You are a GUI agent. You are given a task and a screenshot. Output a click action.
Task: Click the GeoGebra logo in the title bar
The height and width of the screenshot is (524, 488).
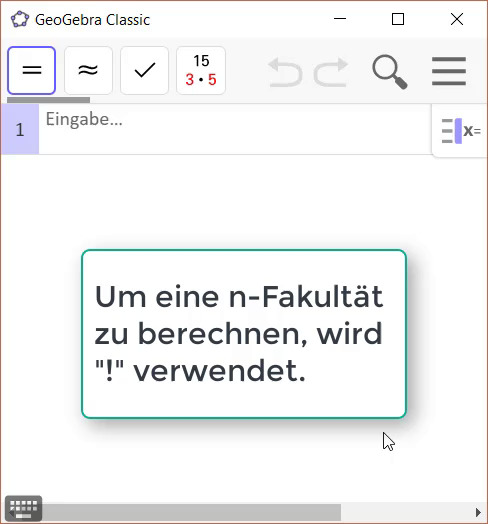20,19
